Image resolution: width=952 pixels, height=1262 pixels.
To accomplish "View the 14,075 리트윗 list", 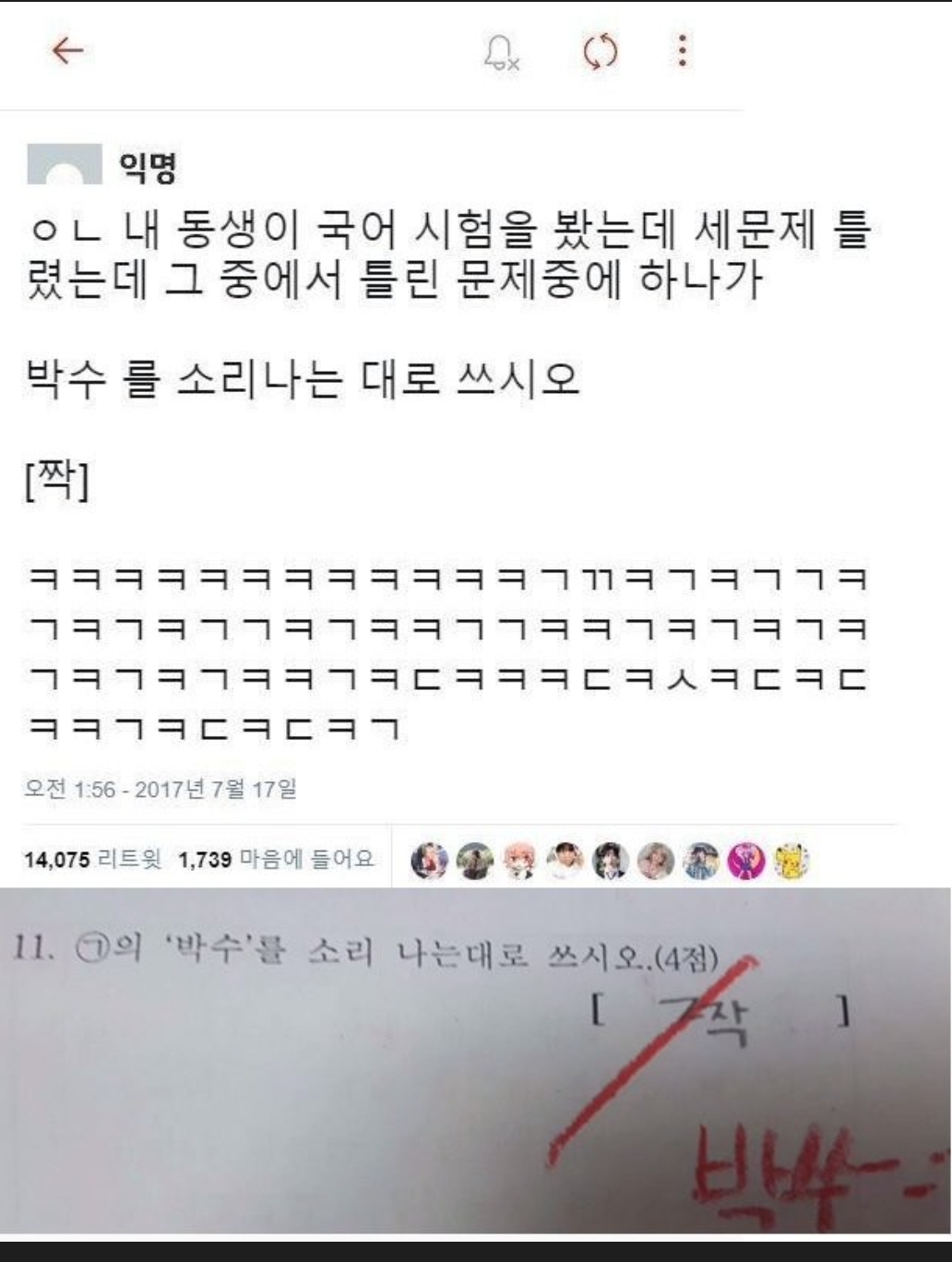I will [92, 860].
